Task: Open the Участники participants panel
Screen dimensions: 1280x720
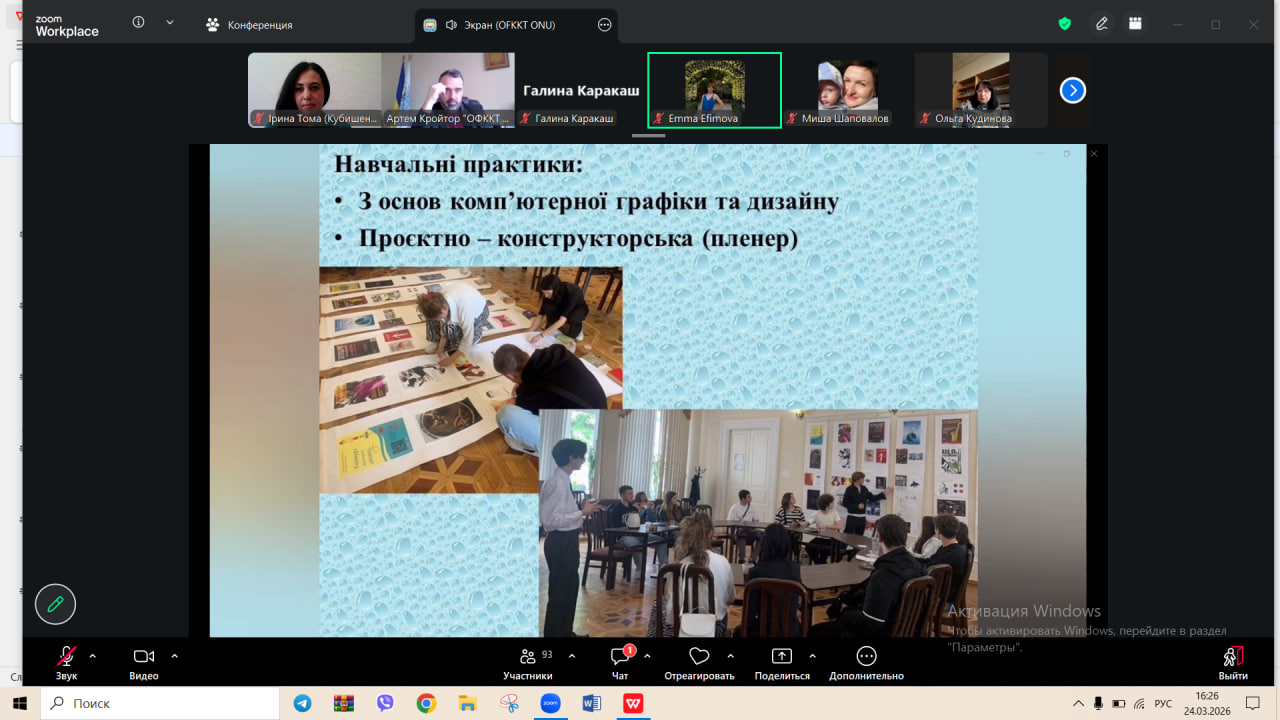Action: tap(527, 657)
